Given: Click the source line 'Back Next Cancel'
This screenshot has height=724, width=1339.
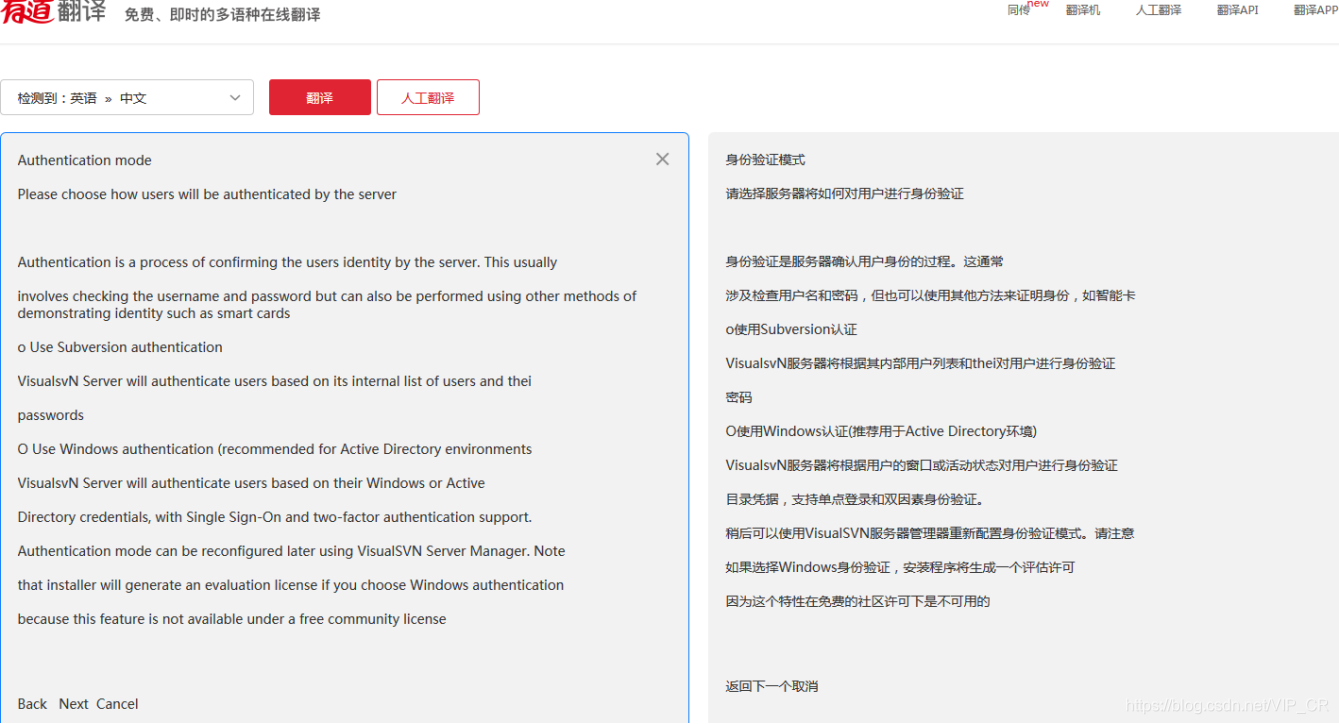Looking at the screenshot, I should (x=78, y=704).
